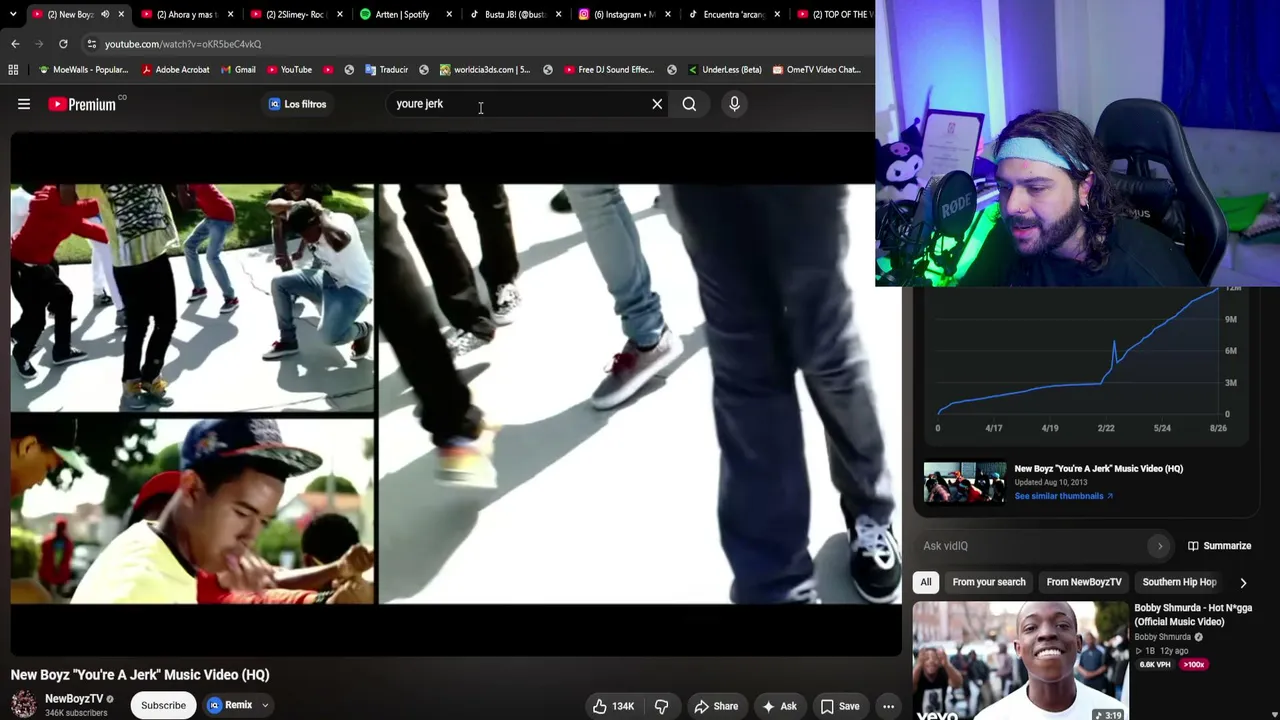Open the NewBoyzTV channel name link
1280x720 pixels.
coord(74,699)
